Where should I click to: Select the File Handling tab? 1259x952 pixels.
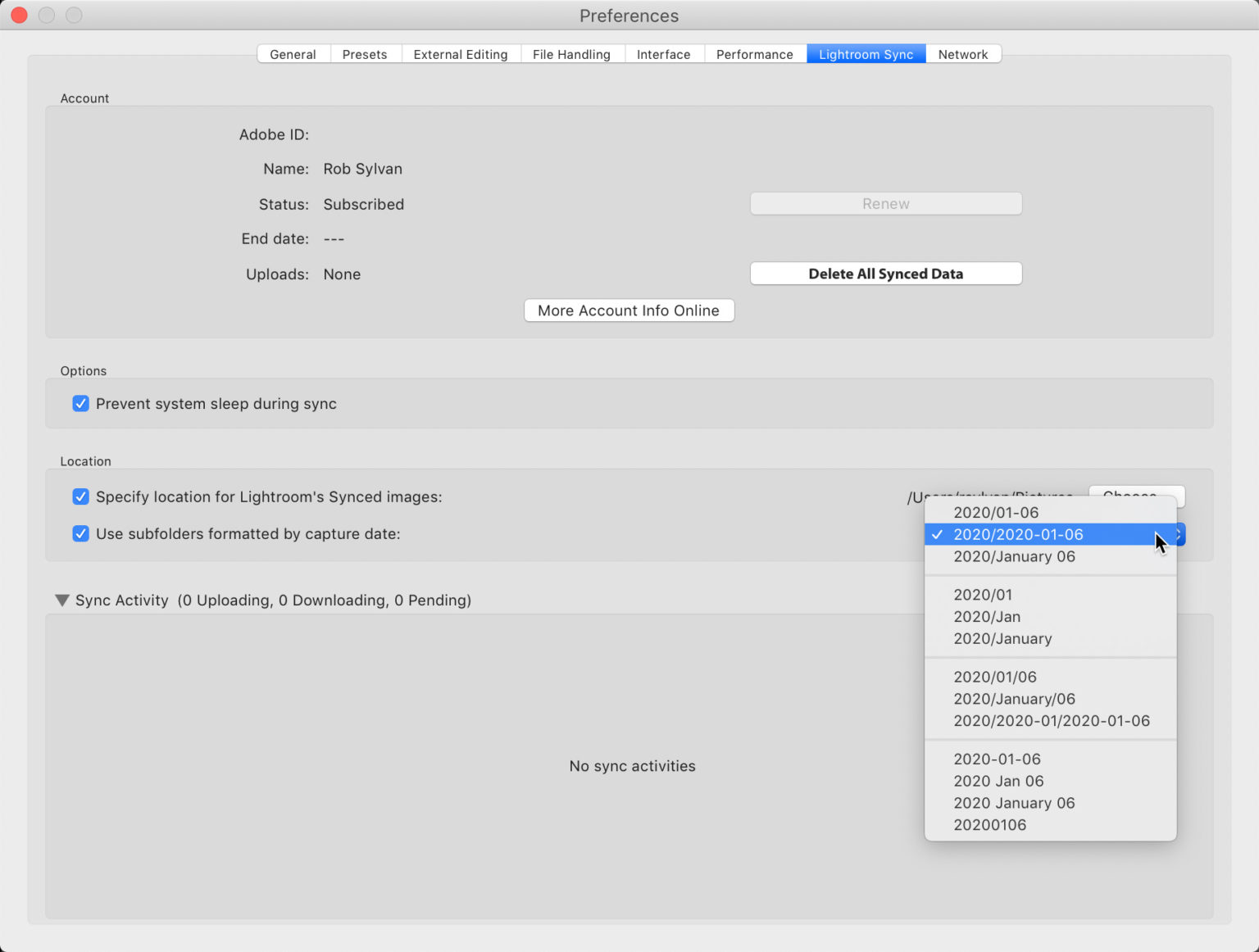(x=571, y=54)
